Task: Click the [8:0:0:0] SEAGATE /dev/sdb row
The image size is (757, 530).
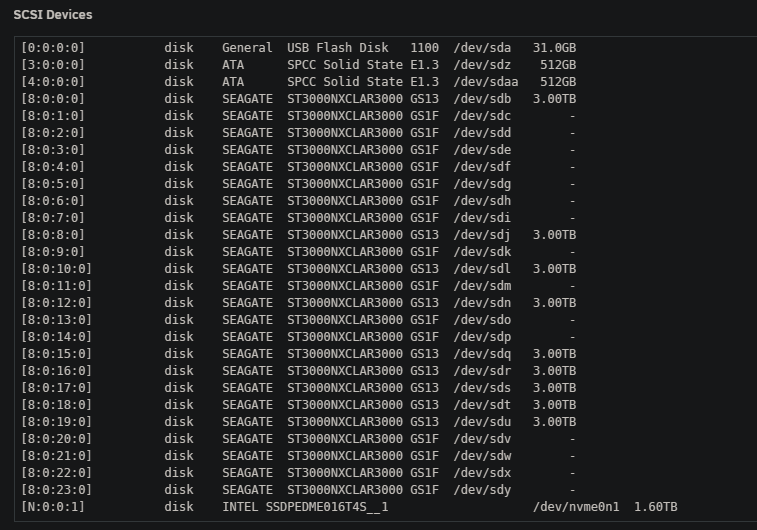Action: pyautogui.click(x=298, y=99)
